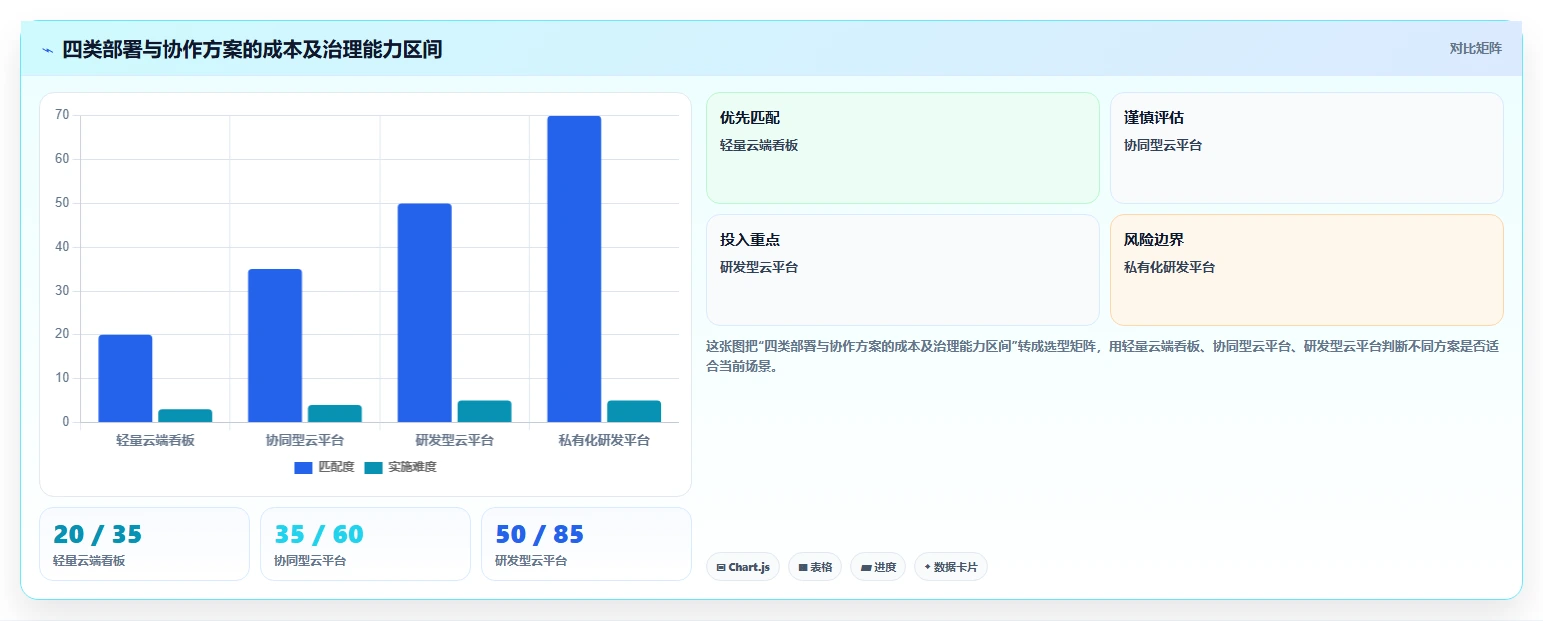Click the 研发型云平台 x-axis label
1543x621 pixels.
click(x=454, y=440)
